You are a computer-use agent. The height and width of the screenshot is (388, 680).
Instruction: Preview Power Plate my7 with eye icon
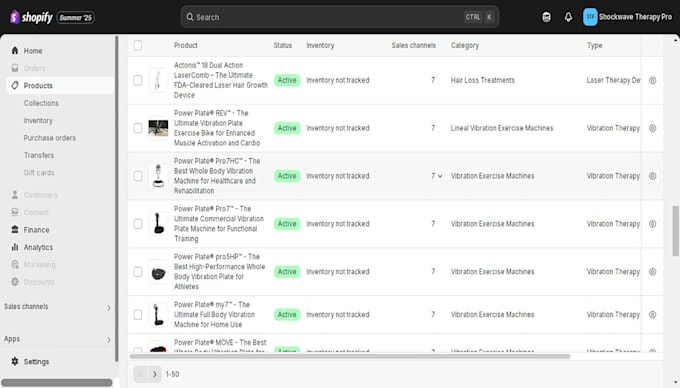click(652, 315)
